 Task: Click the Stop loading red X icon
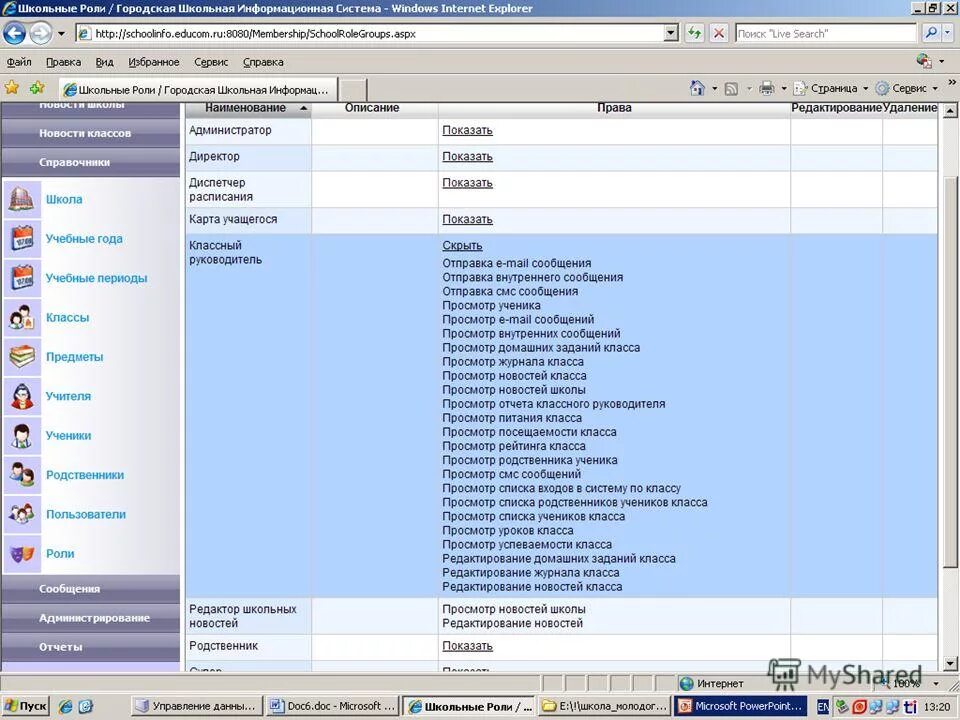click(719, 33)
